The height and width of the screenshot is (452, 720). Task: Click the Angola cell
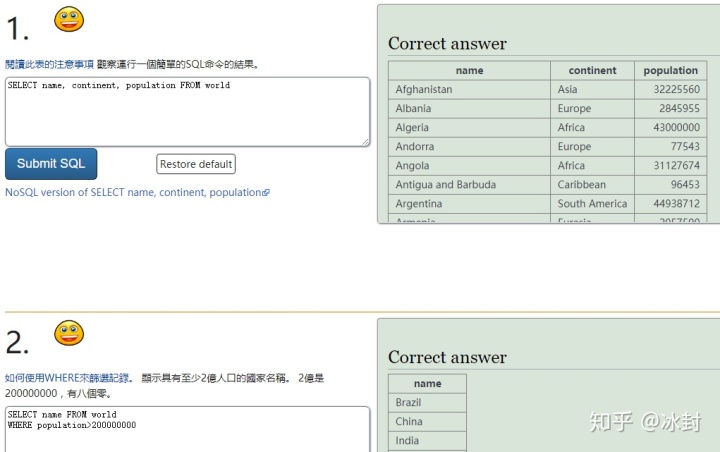coord(469,166)
